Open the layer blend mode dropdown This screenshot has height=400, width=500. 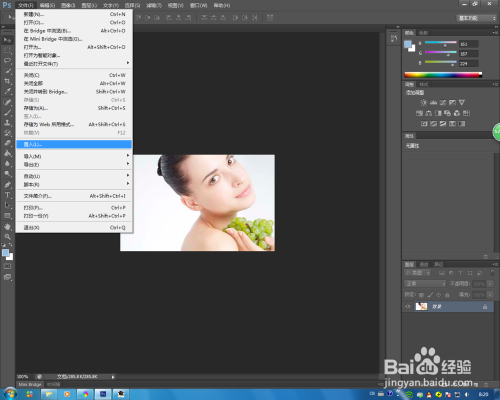pyautogui.click(x=425, y=284)
